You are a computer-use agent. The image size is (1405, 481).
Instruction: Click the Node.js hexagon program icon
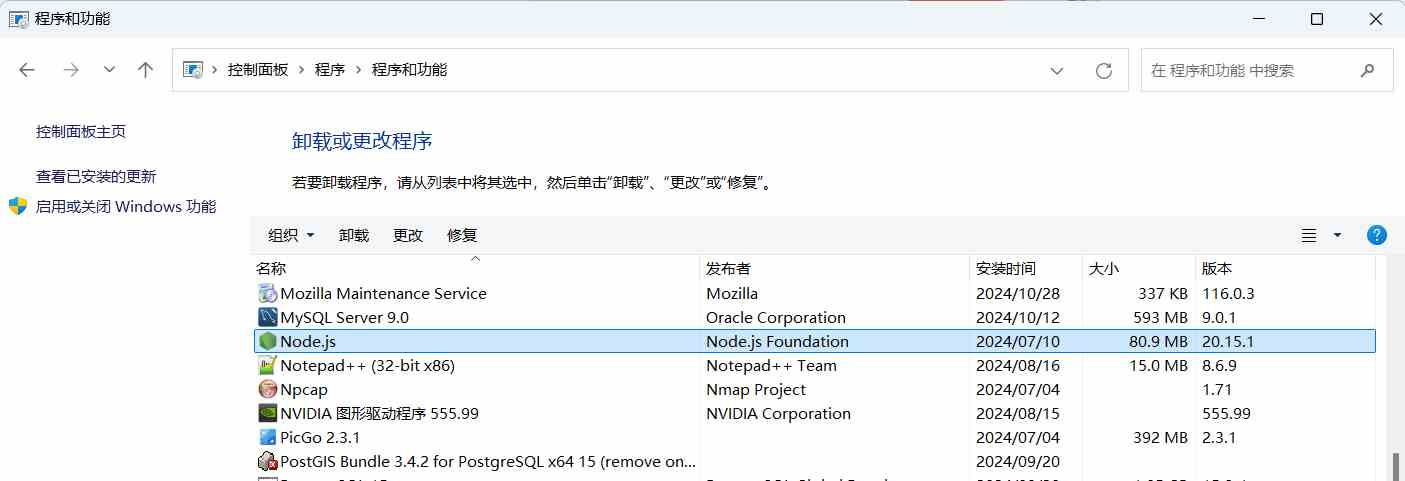pyautogui.click(x=267, y=341)
